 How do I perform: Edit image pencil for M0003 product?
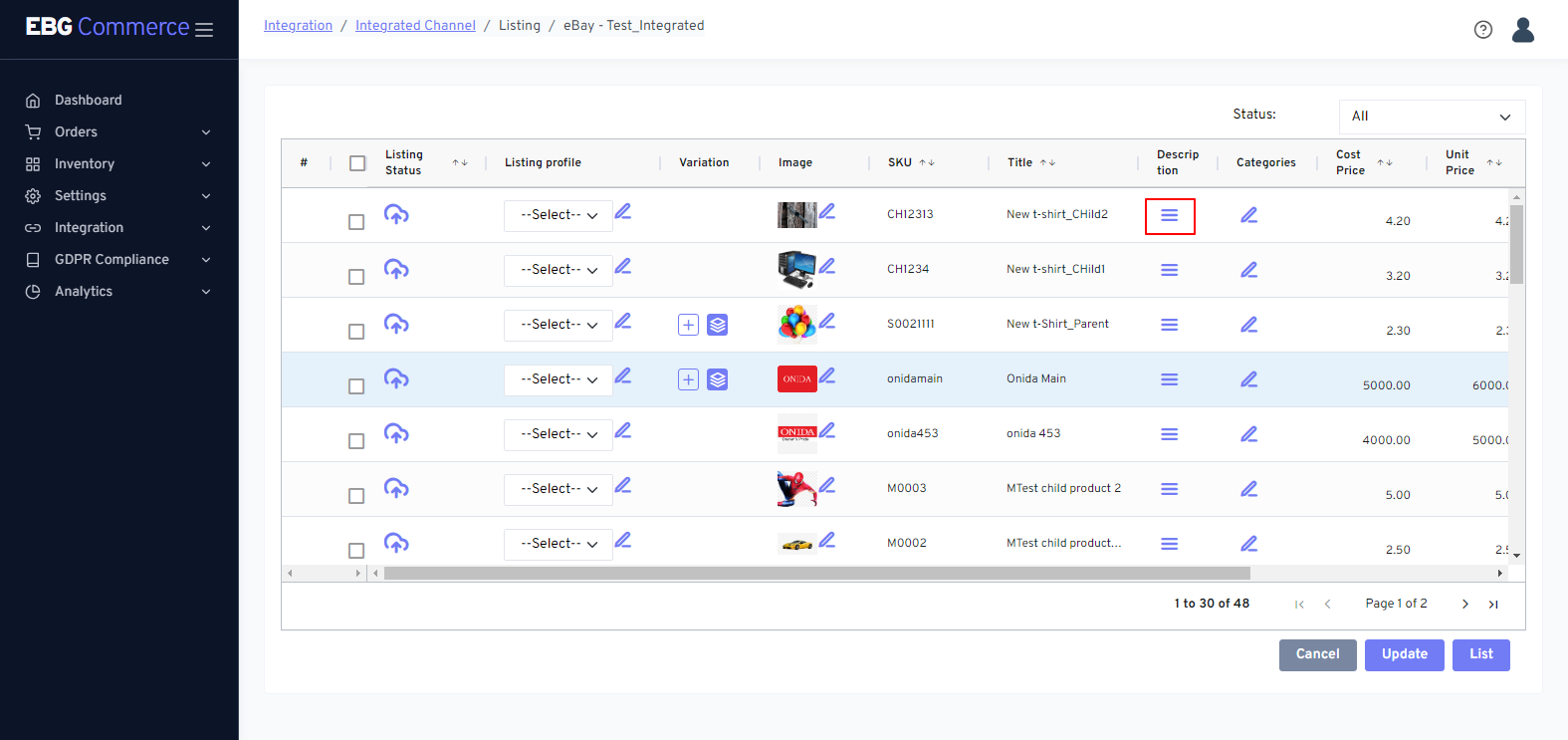coord(827,486)
